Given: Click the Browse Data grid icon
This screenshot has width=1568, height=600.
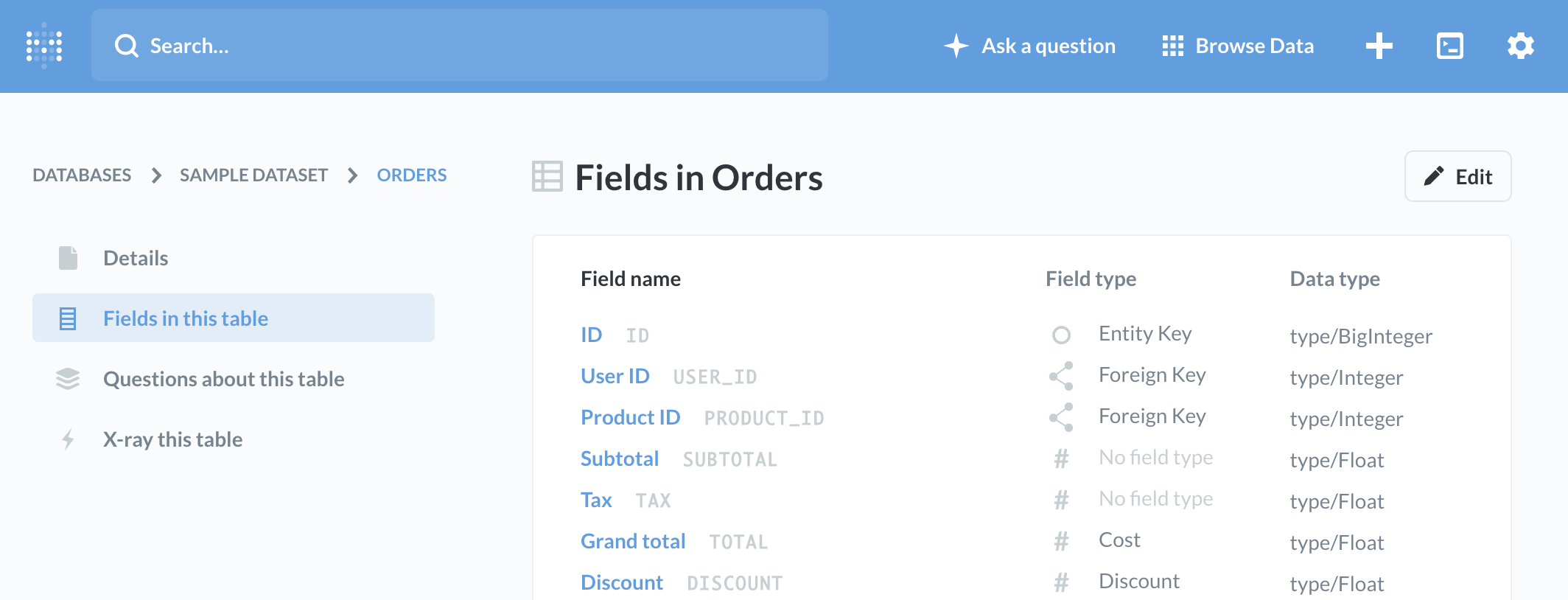Looking at the screenshot, I should (1172, 46).
